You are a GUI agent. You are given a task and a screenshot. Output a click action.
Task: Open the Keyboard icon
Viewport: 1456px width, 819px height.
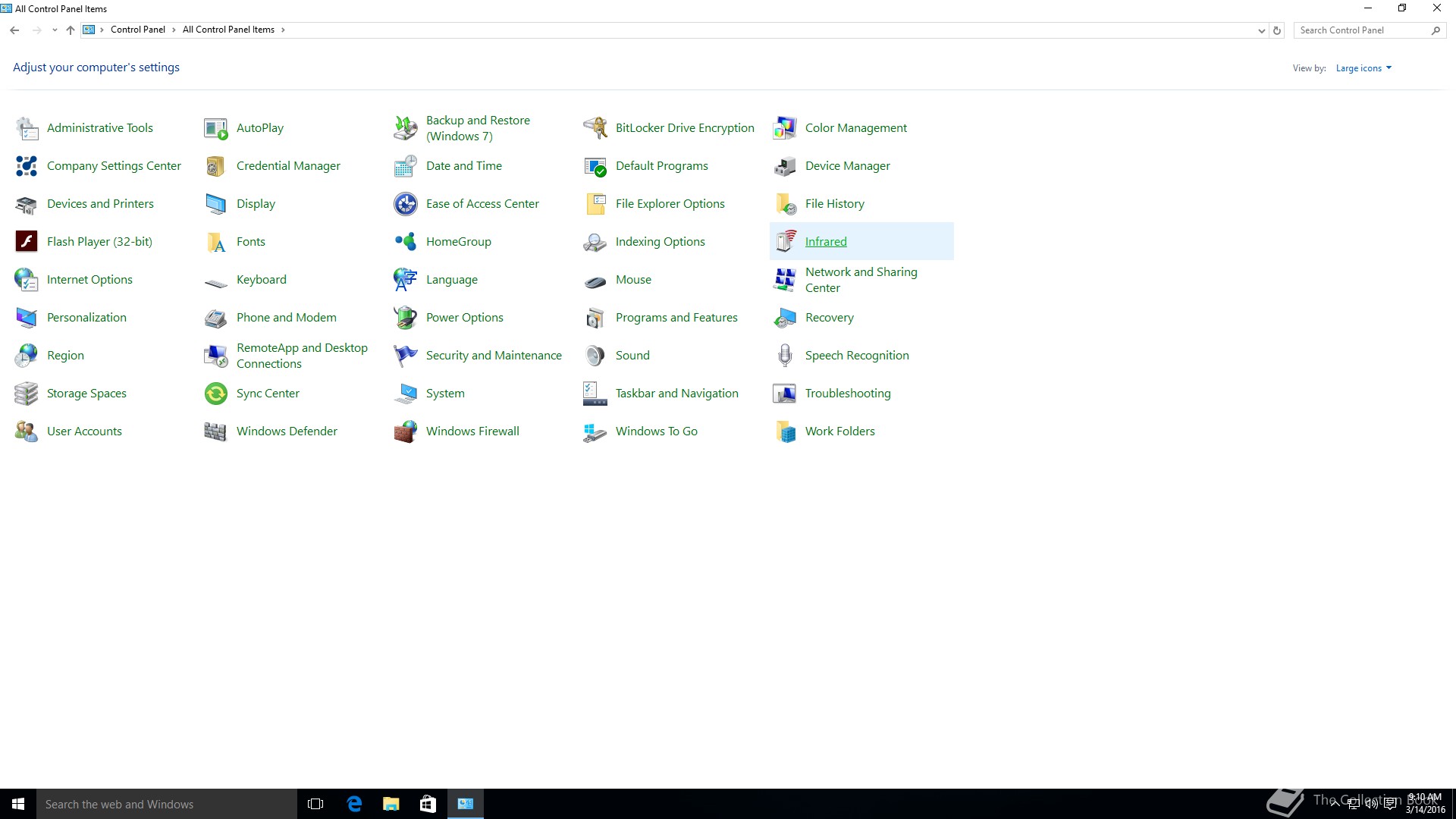(x=216, y=282)
